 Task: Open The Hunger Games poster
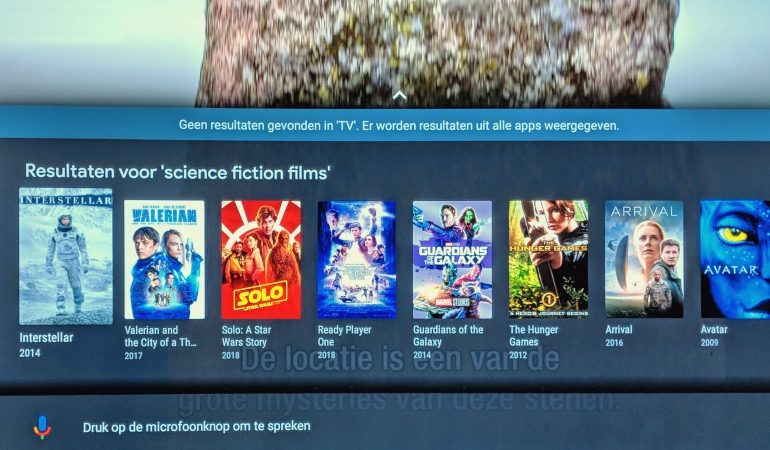[x=548, y=258]
